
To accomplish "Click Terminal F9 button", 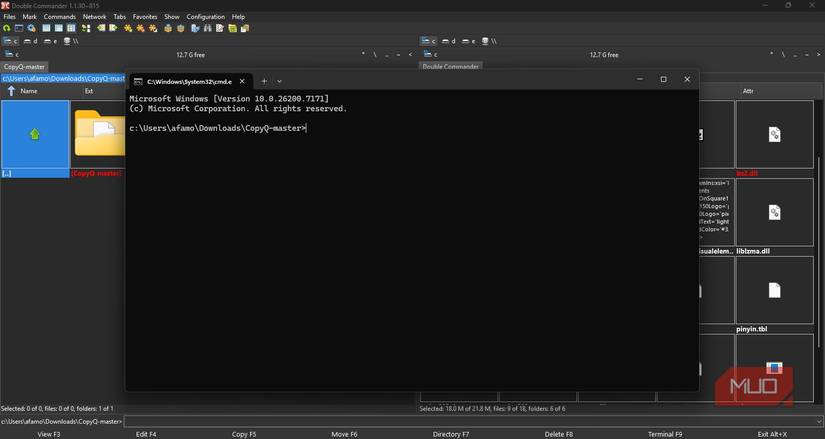I will tap(665, 434).
